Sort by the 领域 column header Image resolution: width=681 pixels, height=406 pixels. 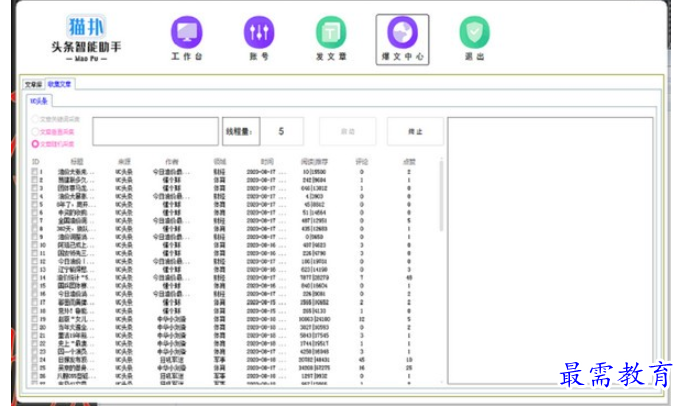tap(220, 162)
